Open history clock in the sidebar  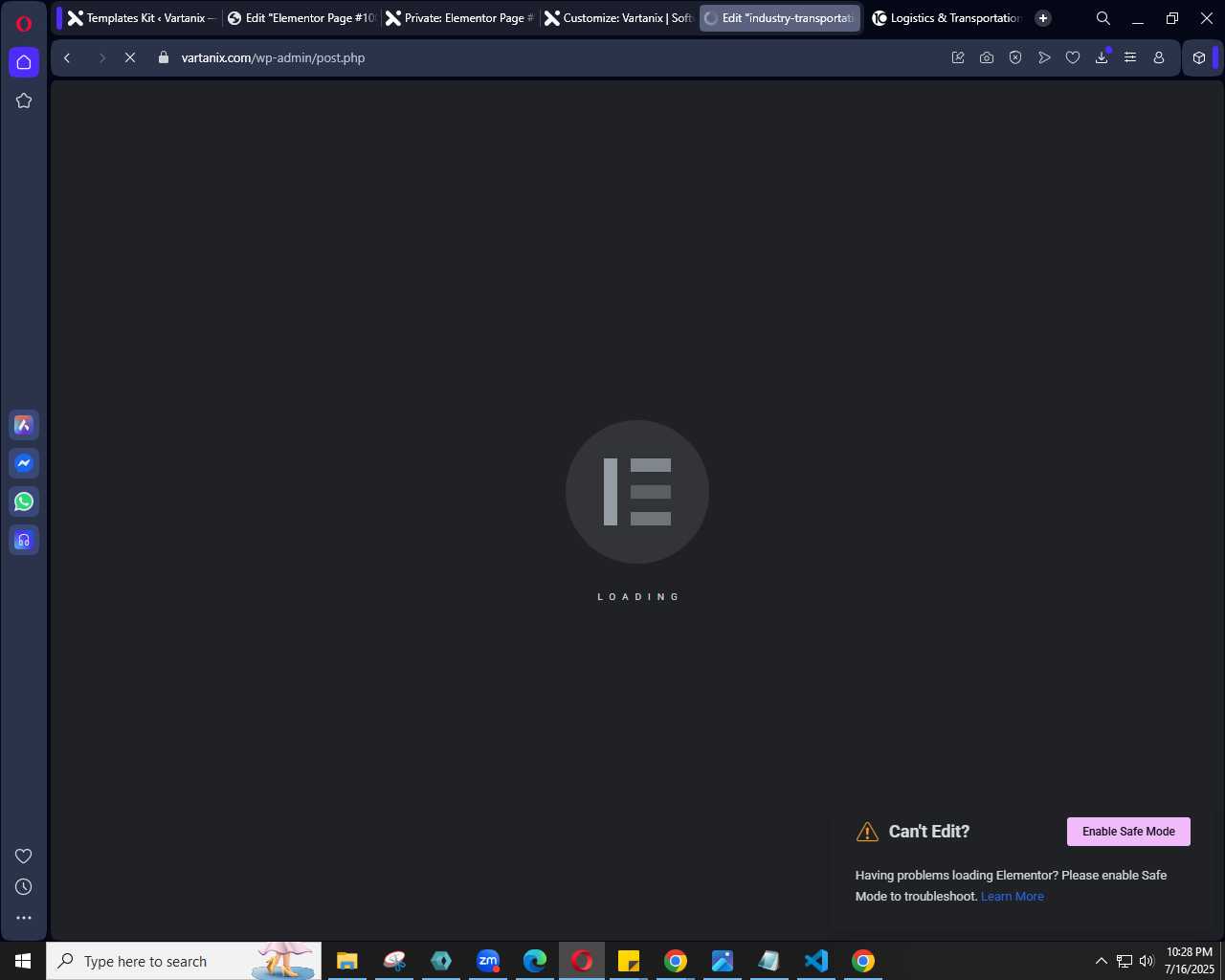[24, 887]
